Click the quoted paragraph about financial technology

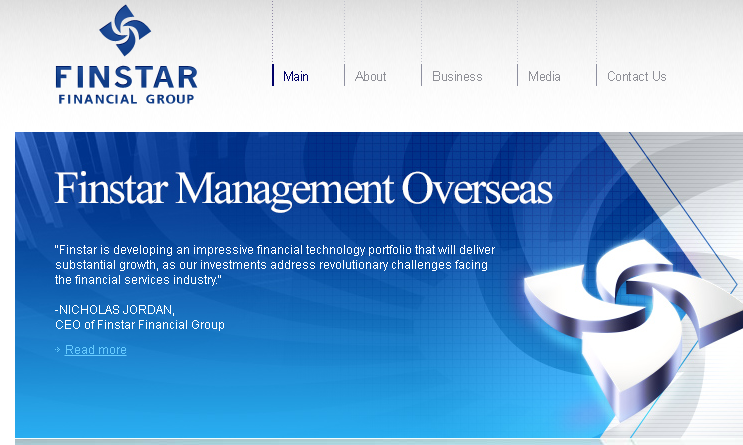coord(274,264)
